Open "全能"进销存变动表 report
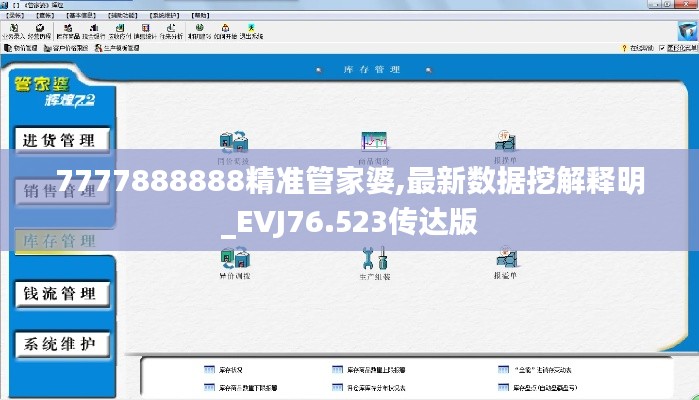Viewport: 699px width, 400px height. [543, 370]
